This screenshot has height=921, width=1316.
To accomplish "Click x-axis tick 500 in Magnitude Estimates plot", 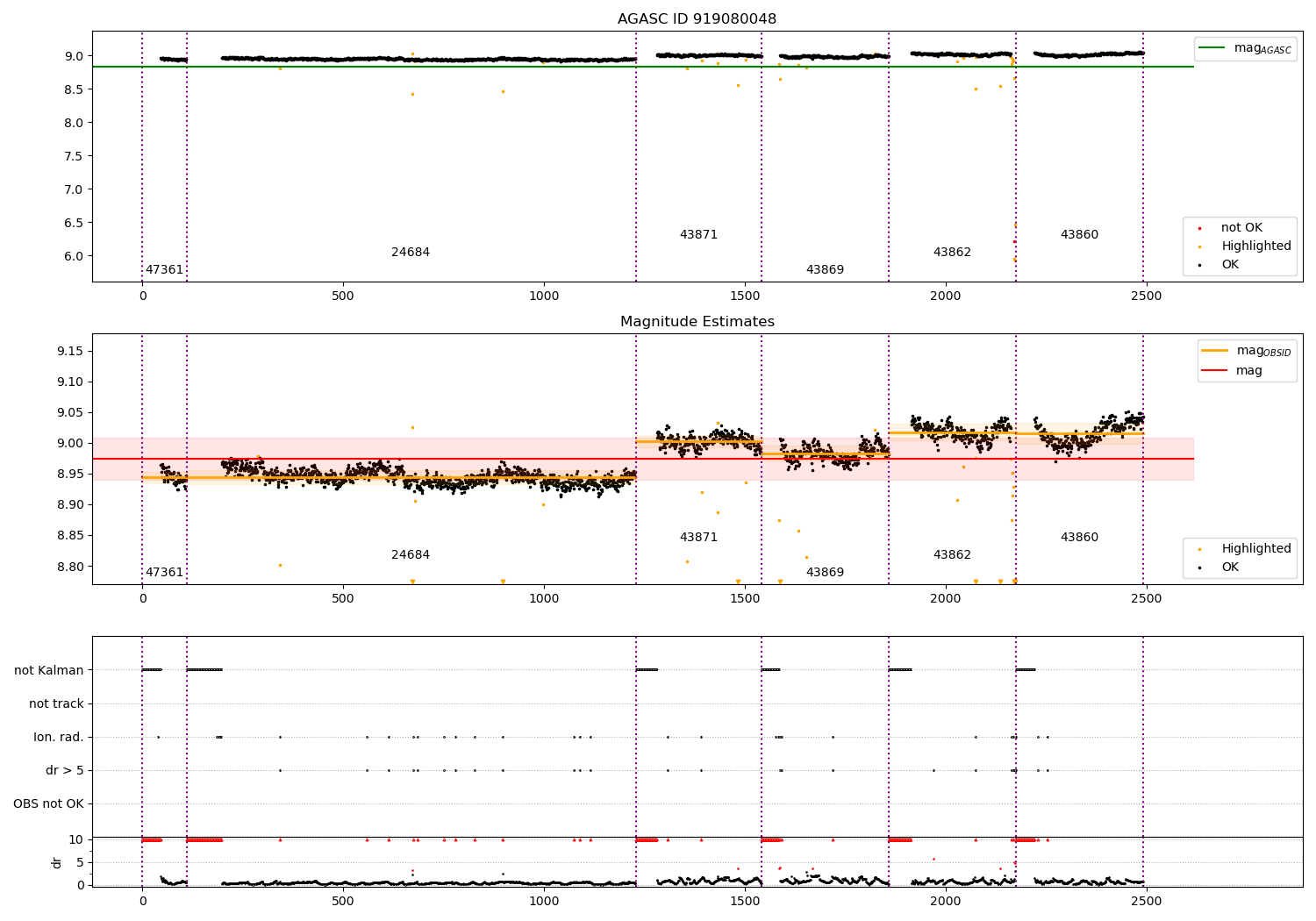I will tap(343, 599).
